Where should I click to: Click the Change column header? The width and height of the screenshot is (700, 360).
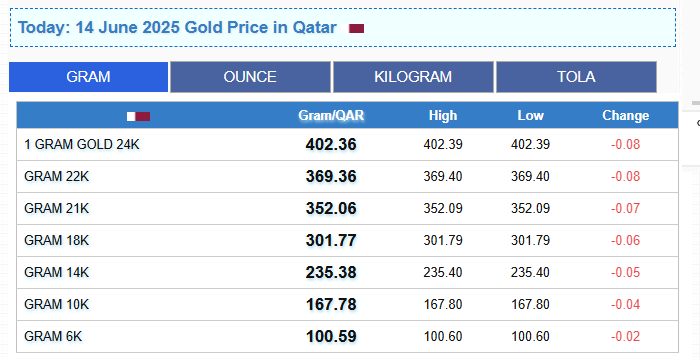pyautogui.click(x=625, y=116)
